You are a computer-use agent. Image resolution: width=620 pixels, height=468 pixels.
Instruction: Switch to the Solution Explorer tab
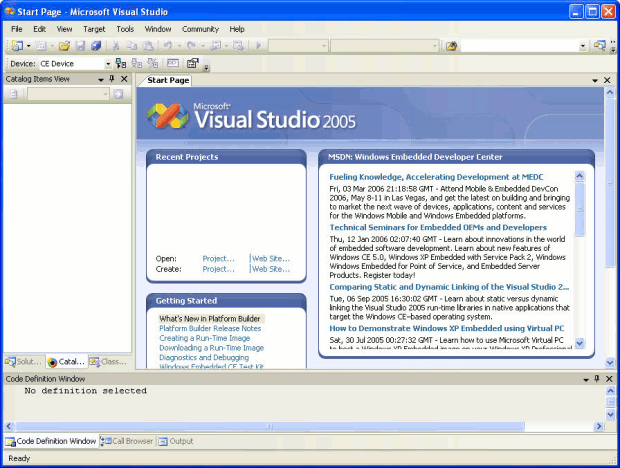[24, 362]
